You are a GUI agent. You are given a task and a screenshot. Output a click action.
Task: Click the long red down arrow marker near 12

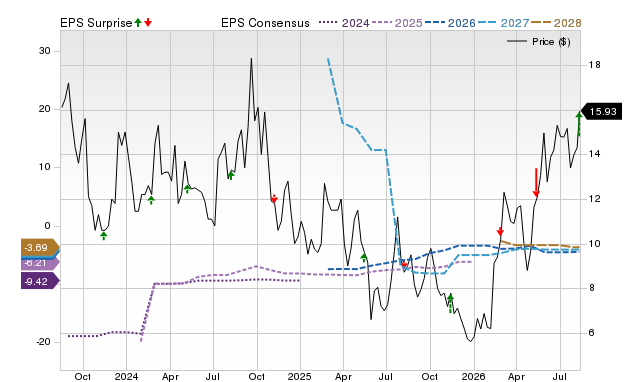[536, 182]
